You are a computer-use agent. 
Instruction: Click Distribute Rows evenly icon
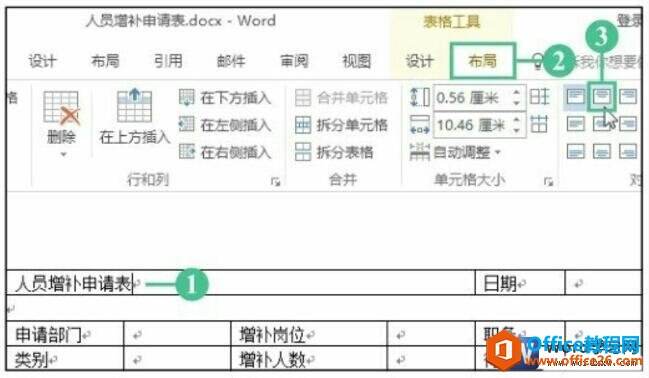click(539, 97)
